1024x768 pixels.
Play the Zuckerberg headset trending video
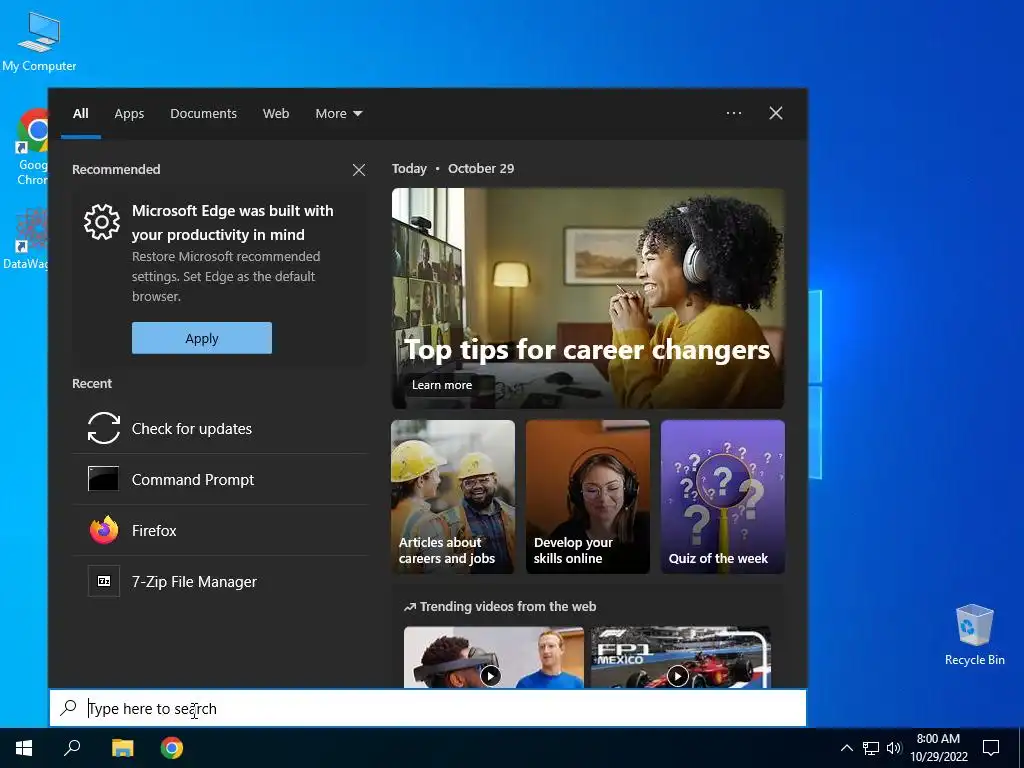point(494,658)
